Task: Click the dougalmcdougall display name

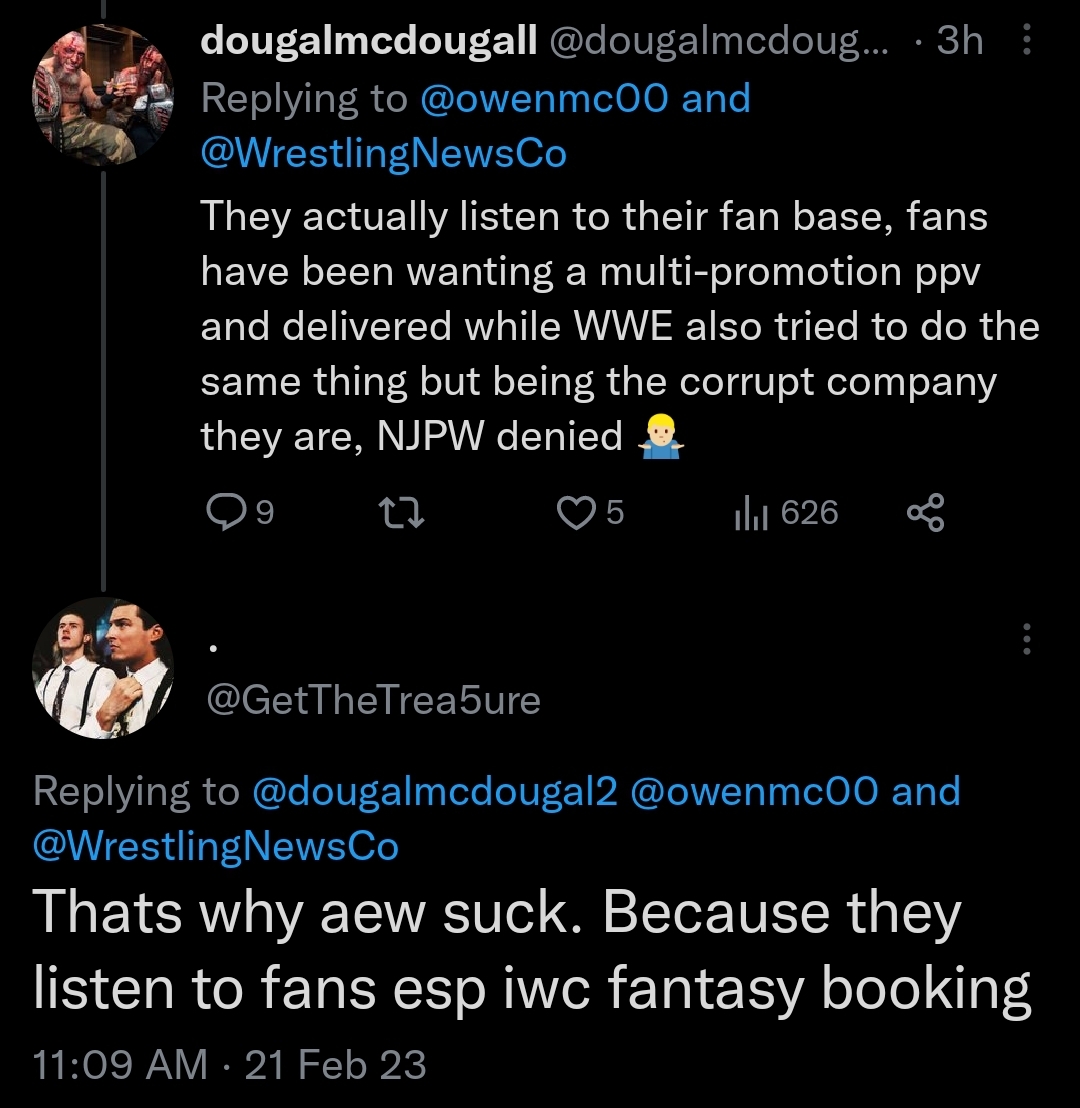Action: 370,41
